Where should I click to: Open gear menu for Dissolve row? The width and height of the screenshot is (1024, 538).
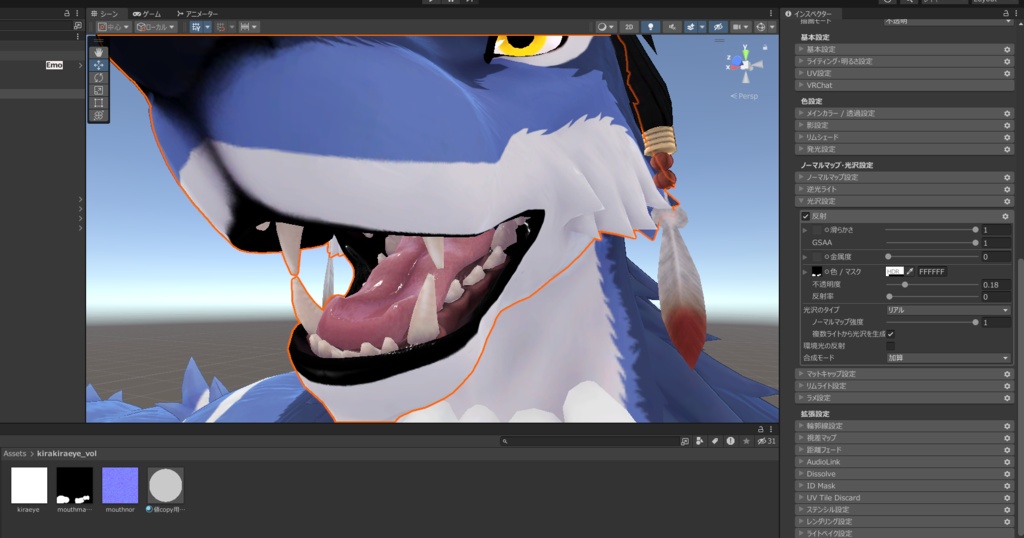coord(1007,474)
